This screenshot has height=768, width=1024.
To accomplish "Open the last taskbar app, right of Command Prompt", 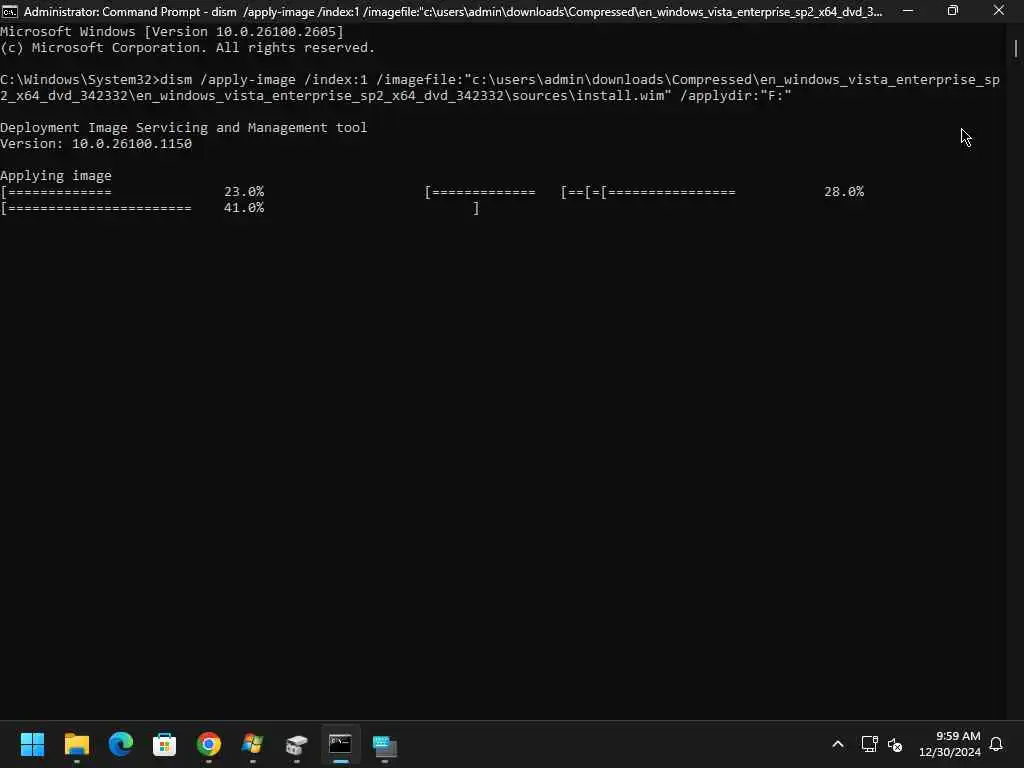I will pyautogui.click(x=385, y=744).
